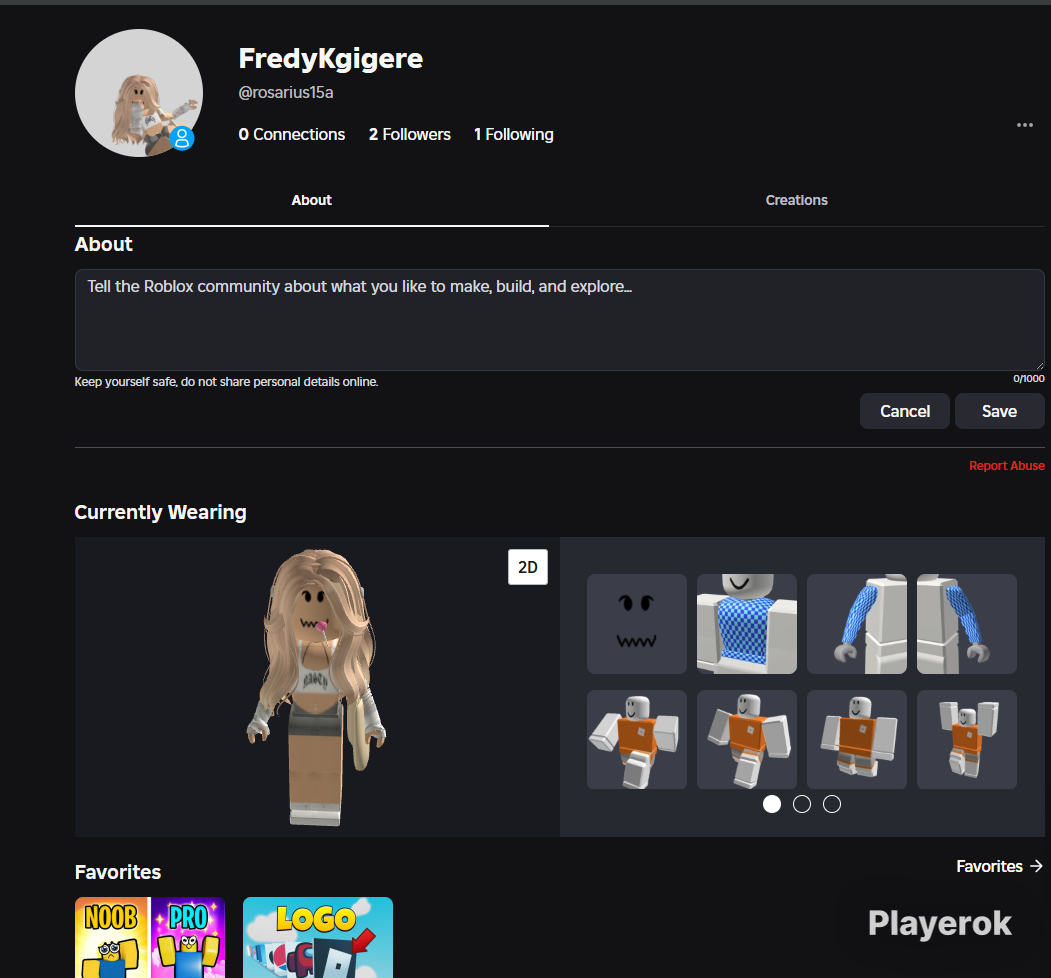The width and height of the screenshot is (1051, 978).
Task: Switch to the About tab
Action: [x=311, y=200]
